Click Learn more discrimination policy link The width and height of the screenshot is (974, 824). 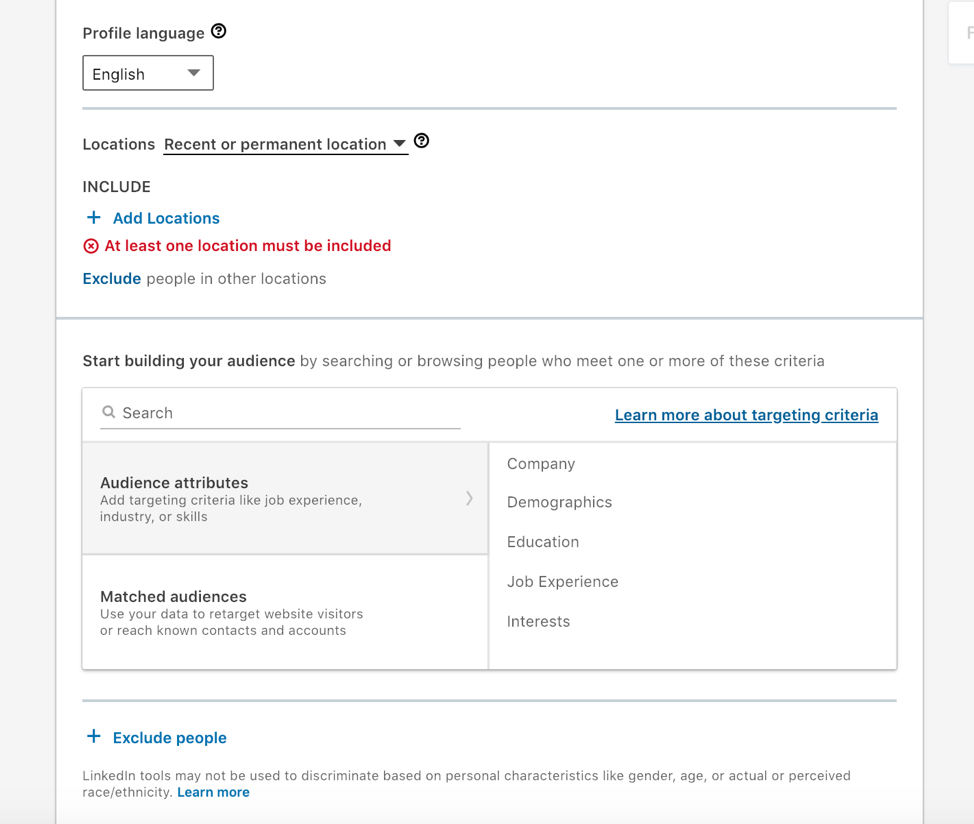[x=213, y=792]
